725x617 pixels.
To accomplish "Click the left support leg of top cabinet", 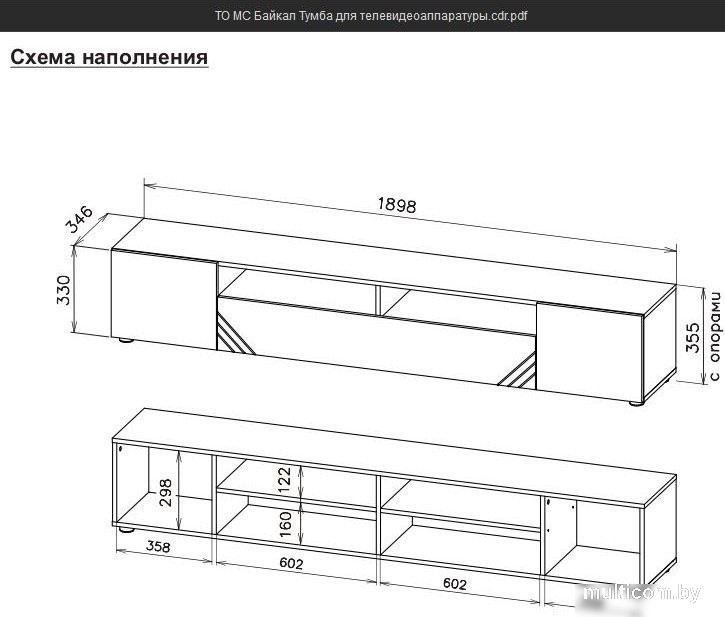I will [x=126, y=341].
